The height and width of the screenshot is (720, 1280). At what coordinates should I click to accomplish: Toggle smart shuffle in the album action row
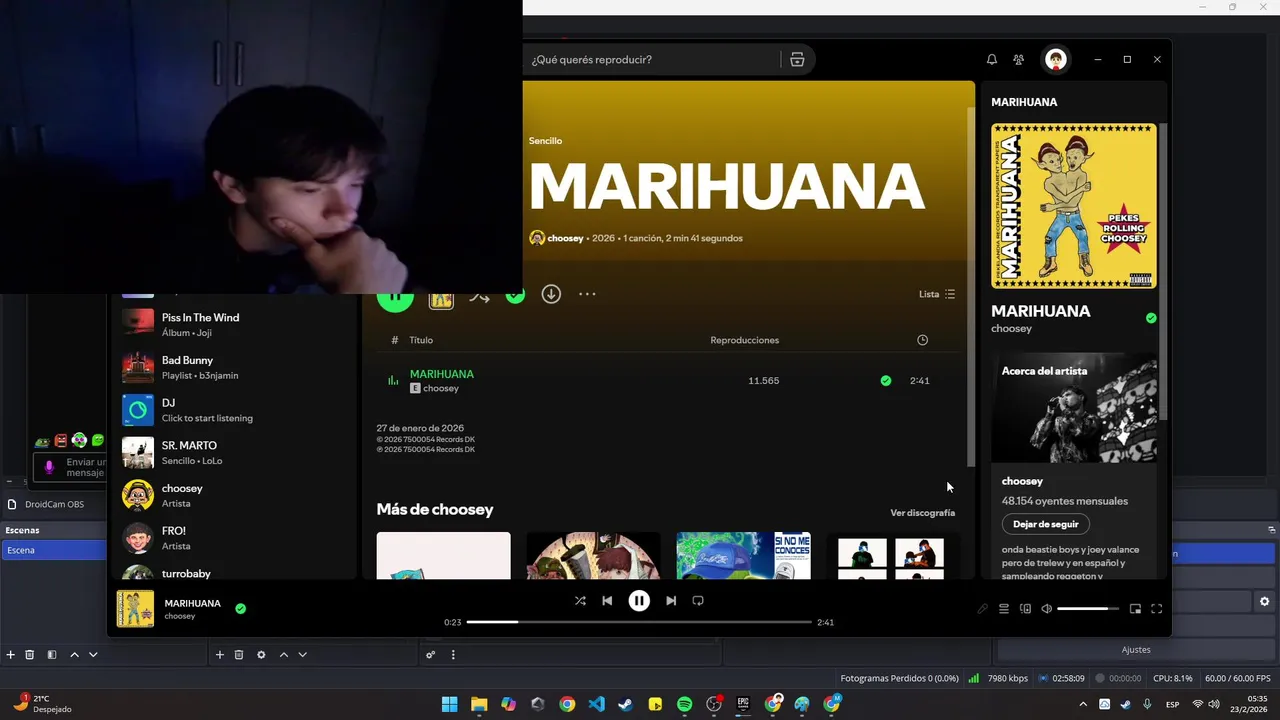click(479, 296)
